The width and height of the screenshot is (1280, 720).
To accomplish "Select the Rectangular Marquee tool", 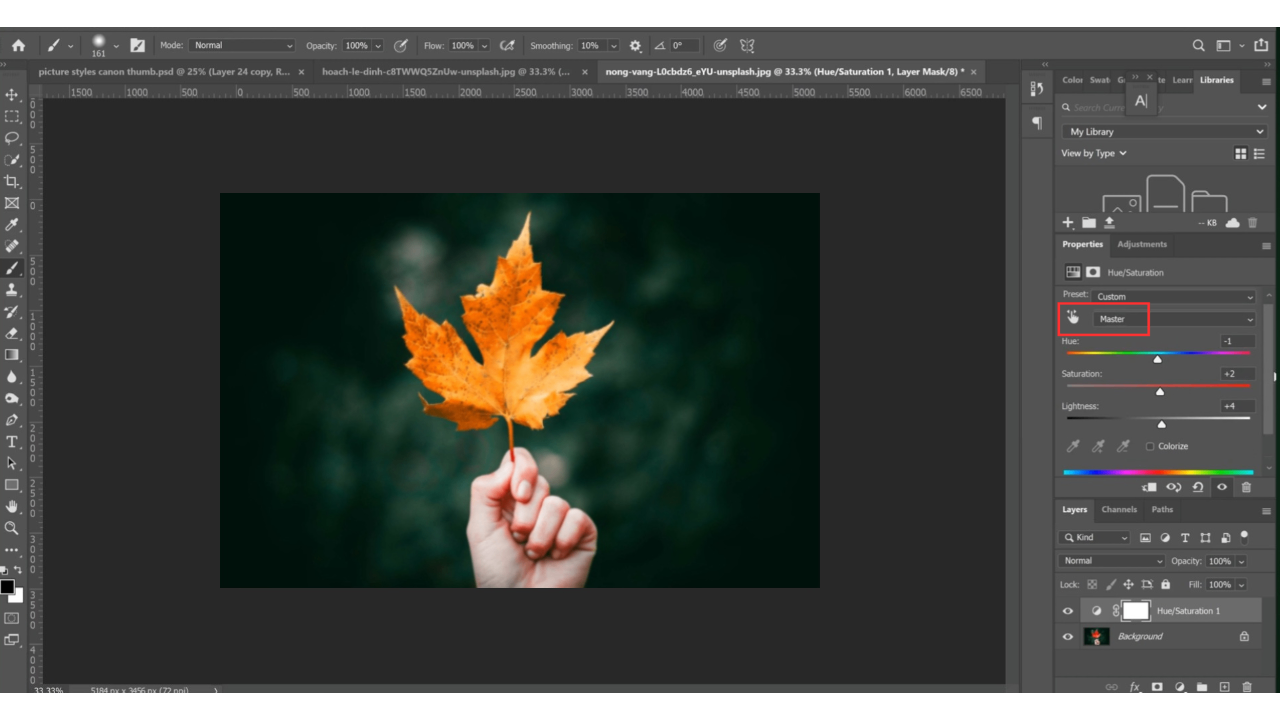I will click(x=12, y=116).
